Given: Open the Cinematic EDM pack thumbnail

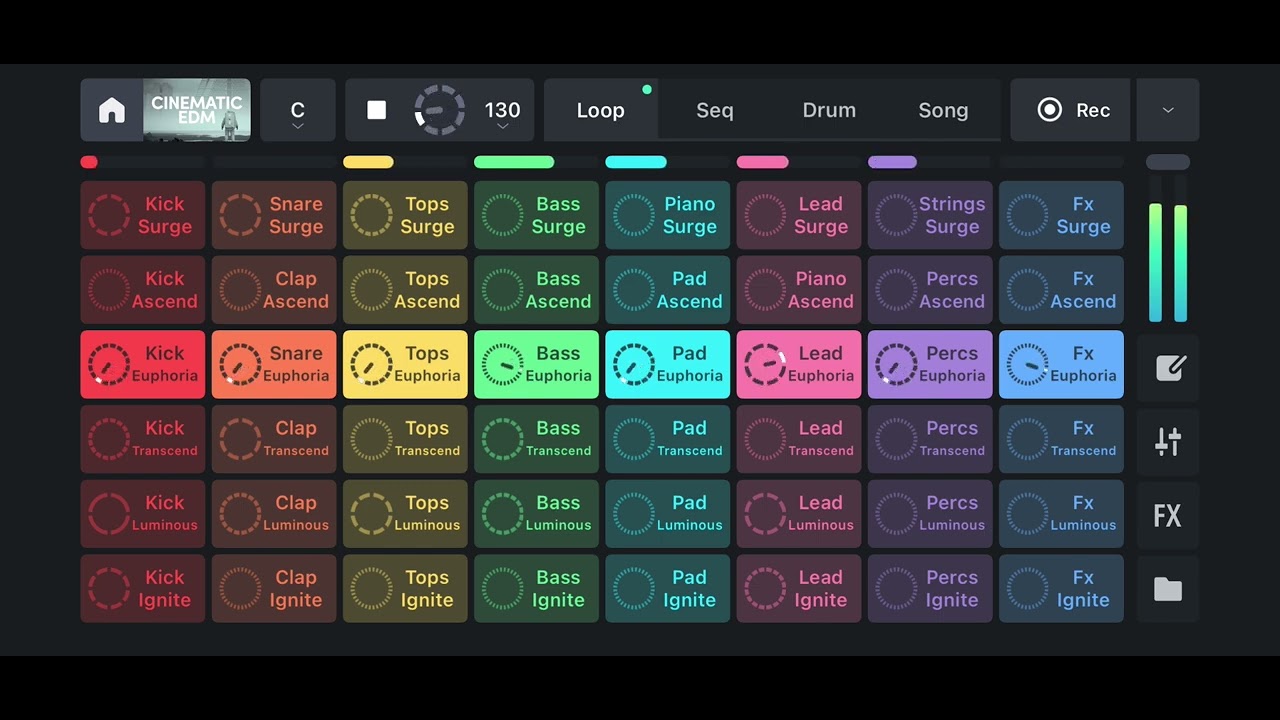Looking at the screenshot, I should pos(197,110).
